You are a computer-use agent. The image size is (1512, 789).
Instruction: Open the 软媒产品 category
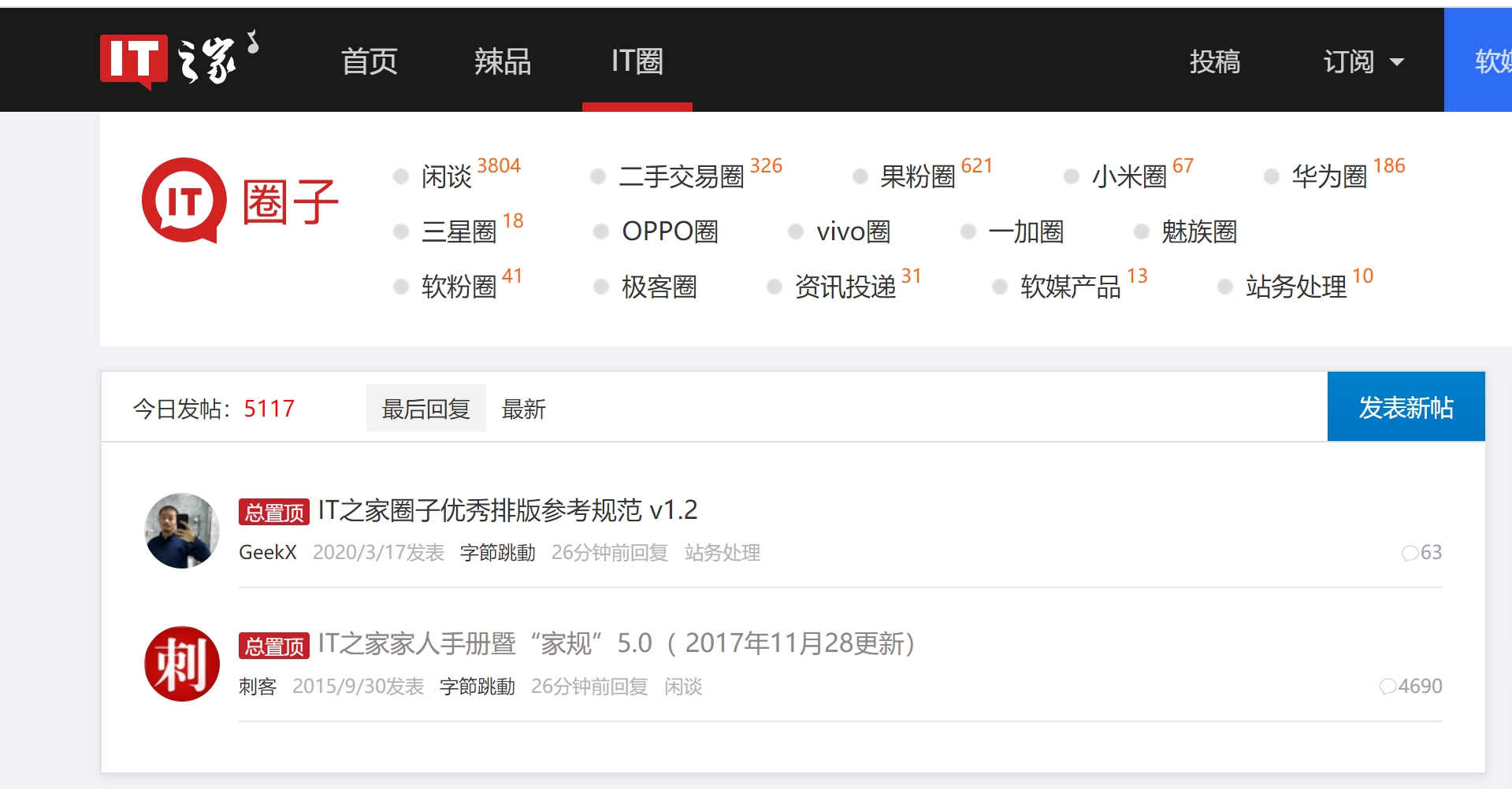1069,287
